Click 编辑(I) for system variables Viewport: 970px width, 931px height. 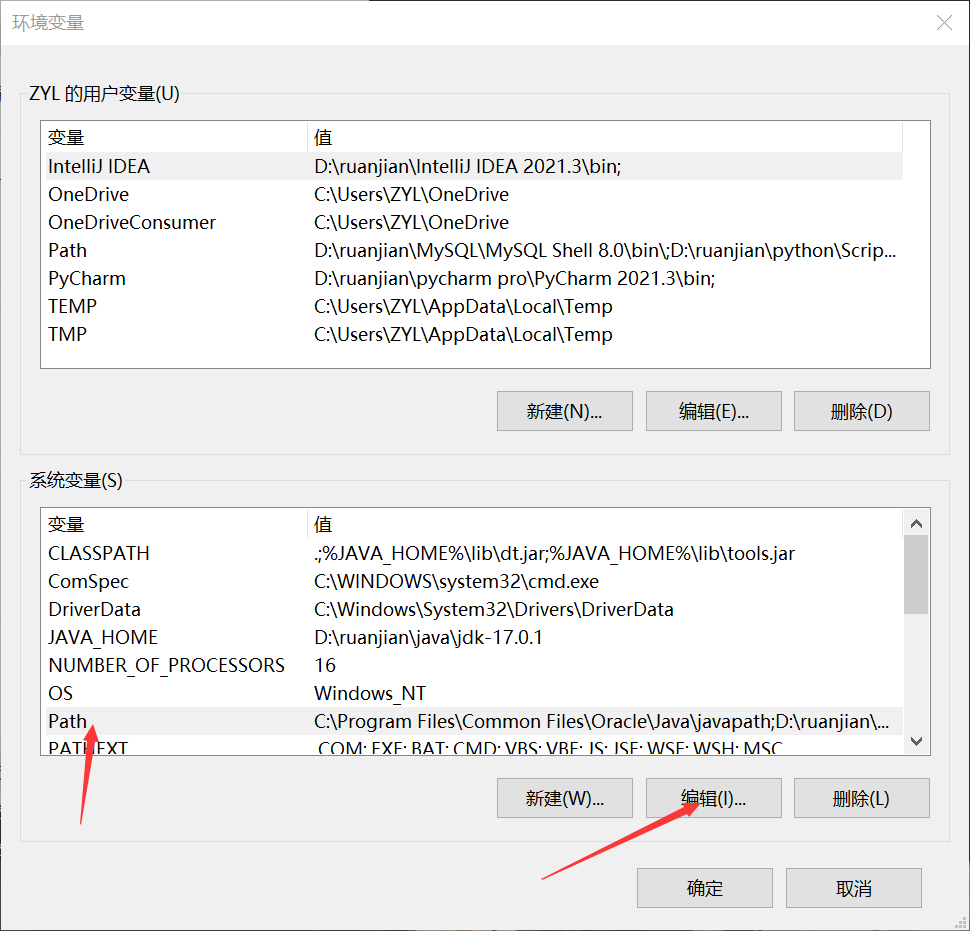coord(713,798)
